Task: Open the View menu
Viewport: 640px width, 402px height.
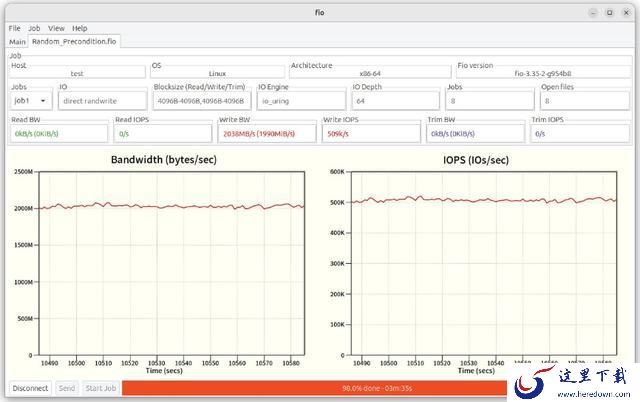Action: click(56, 28)
